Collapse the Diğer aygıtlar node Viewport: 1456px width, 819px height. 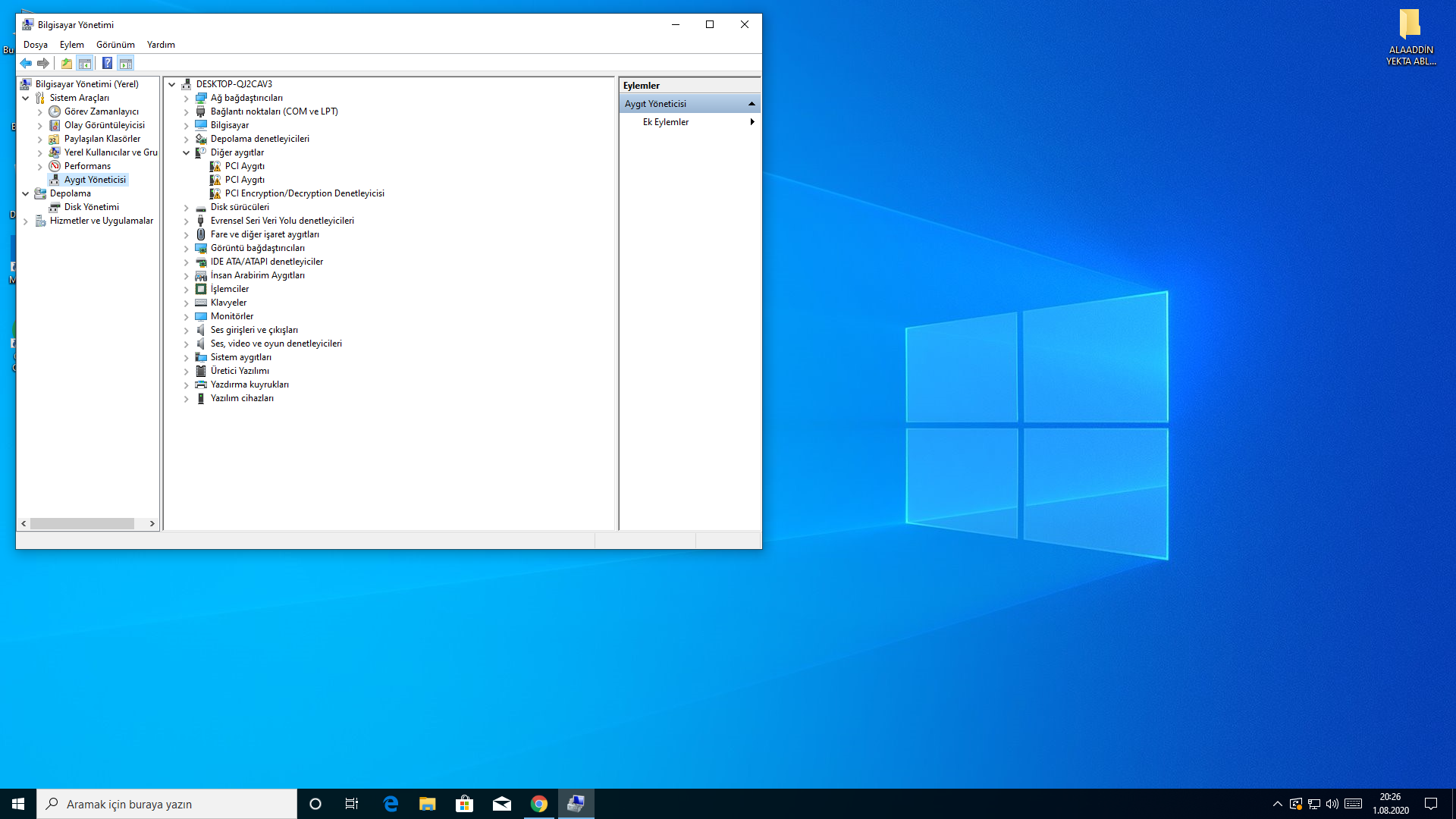(186, 152)
